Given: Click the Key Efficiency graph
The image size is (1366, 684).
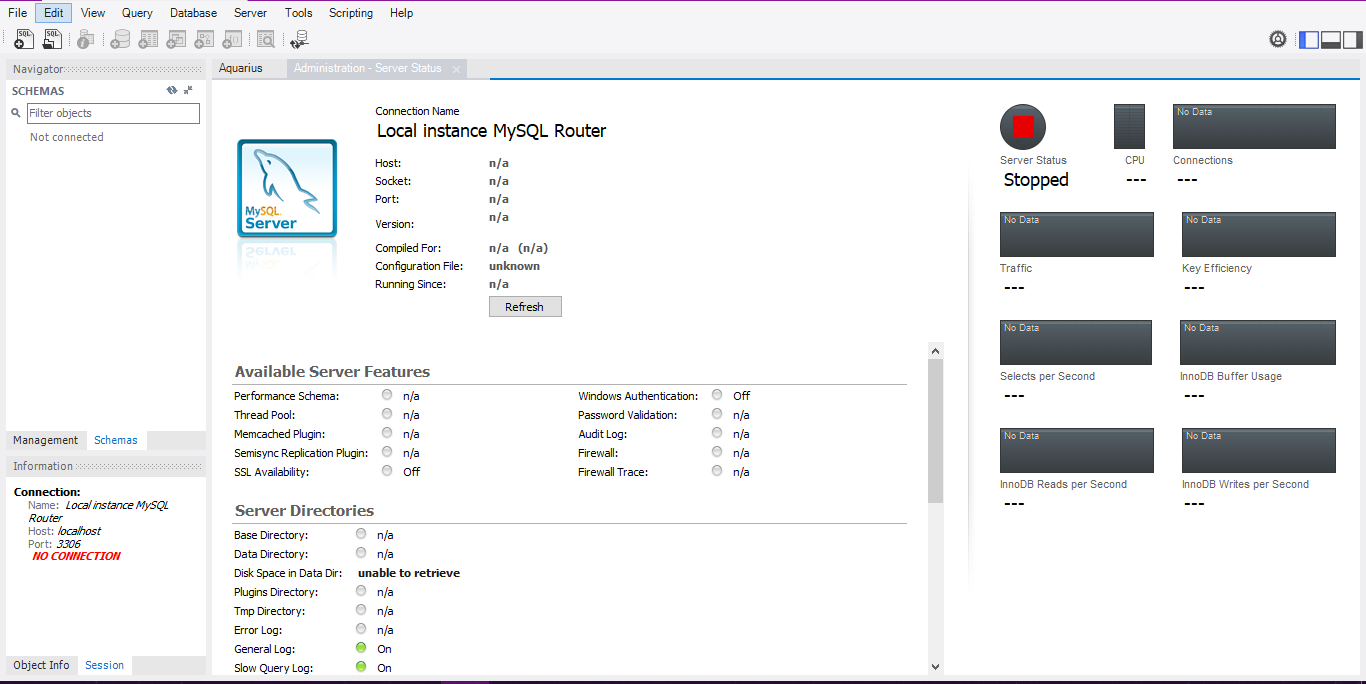Looking at the screenshot, I should pyautogui.click(x=1259, y=235).
